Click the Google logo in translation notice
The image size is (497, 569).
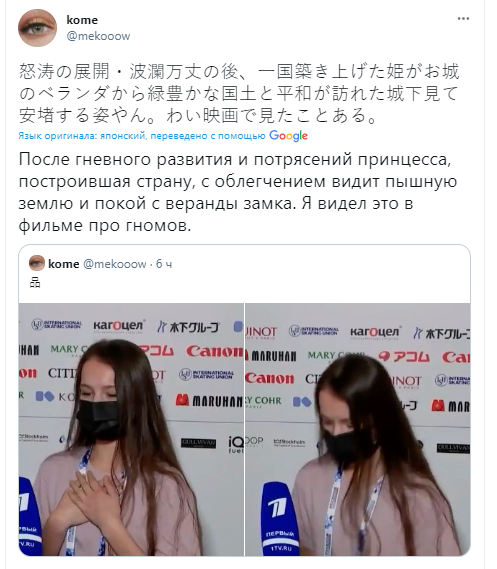pos(288,136)
